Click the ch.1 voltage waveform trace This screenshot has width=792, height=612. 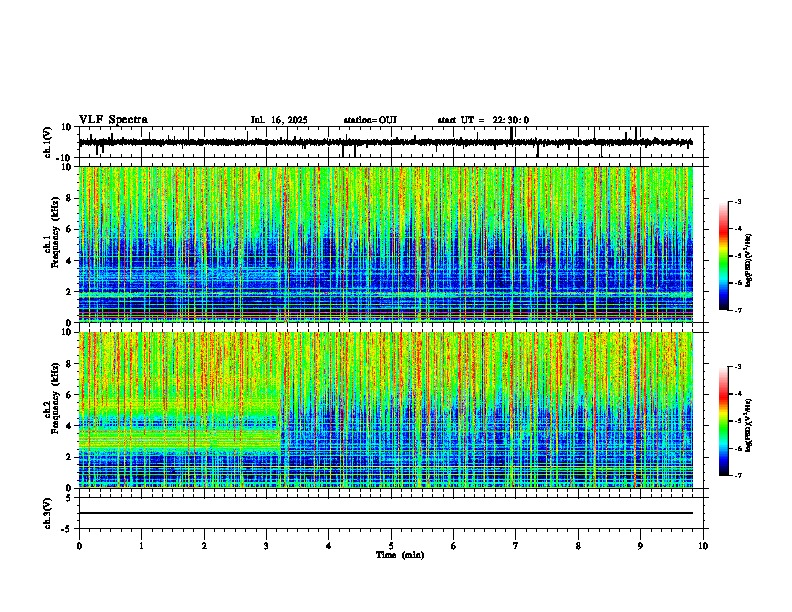pos(386,142)
